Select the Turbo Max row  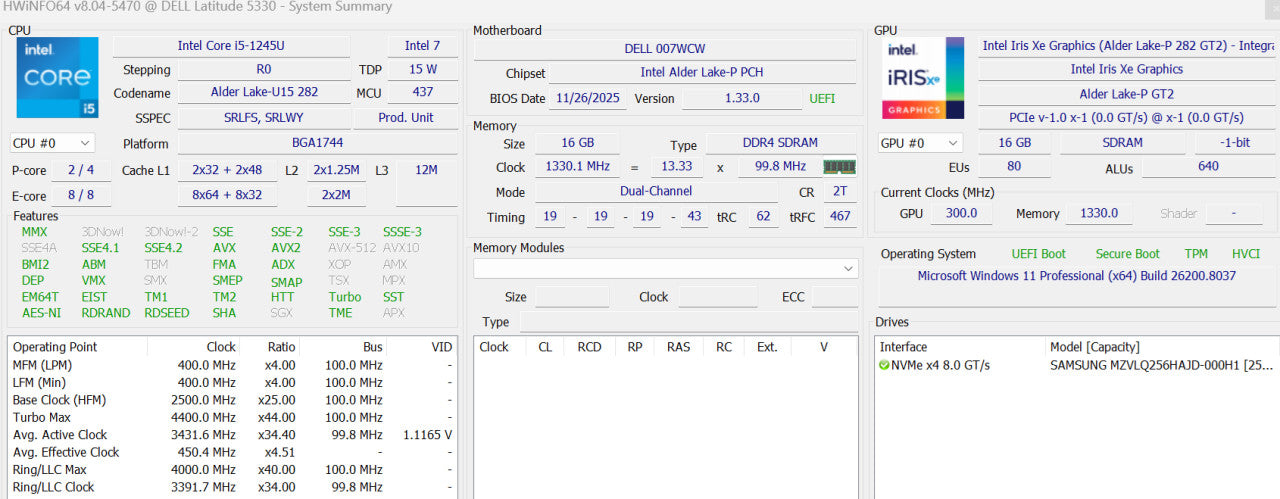coord(232,417)
